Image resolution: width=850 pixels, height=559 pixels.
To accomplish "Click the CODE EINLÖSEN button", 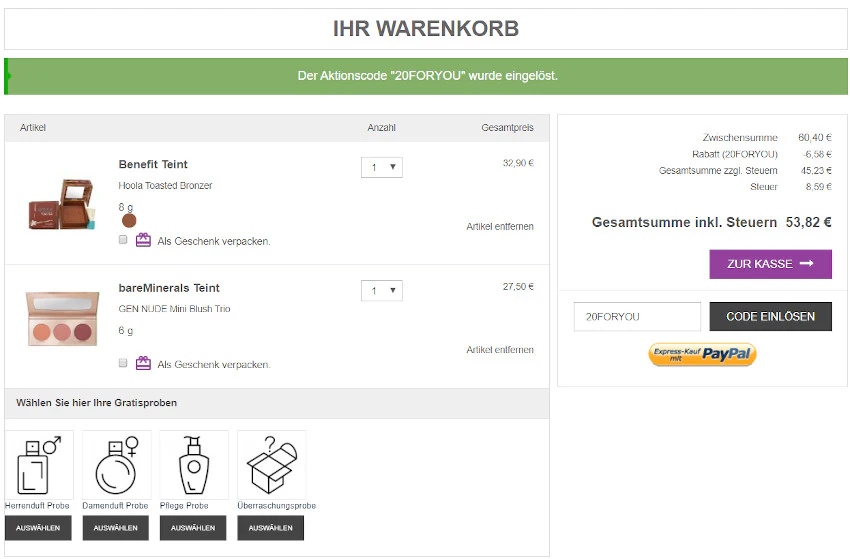I will [770, 317].
